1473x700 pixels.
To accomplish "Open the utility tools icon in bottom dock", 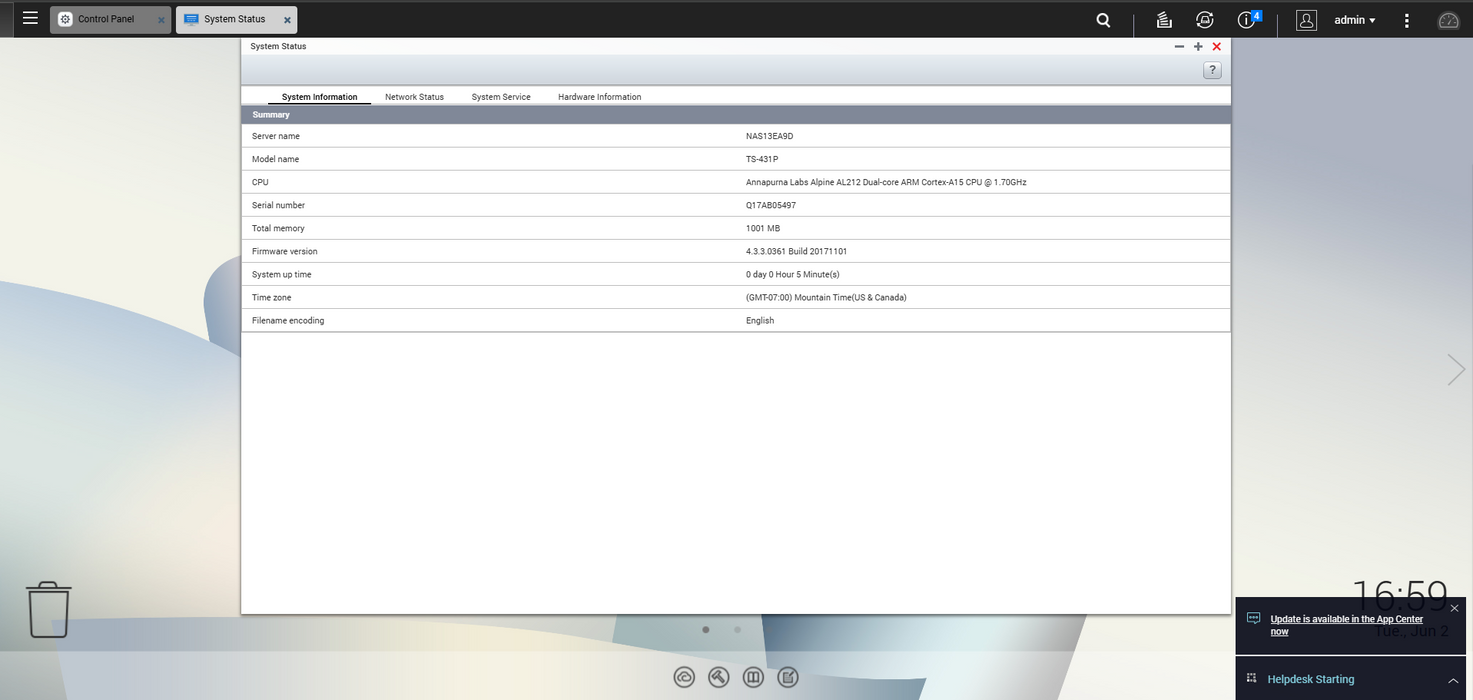I will click(719, 677).
